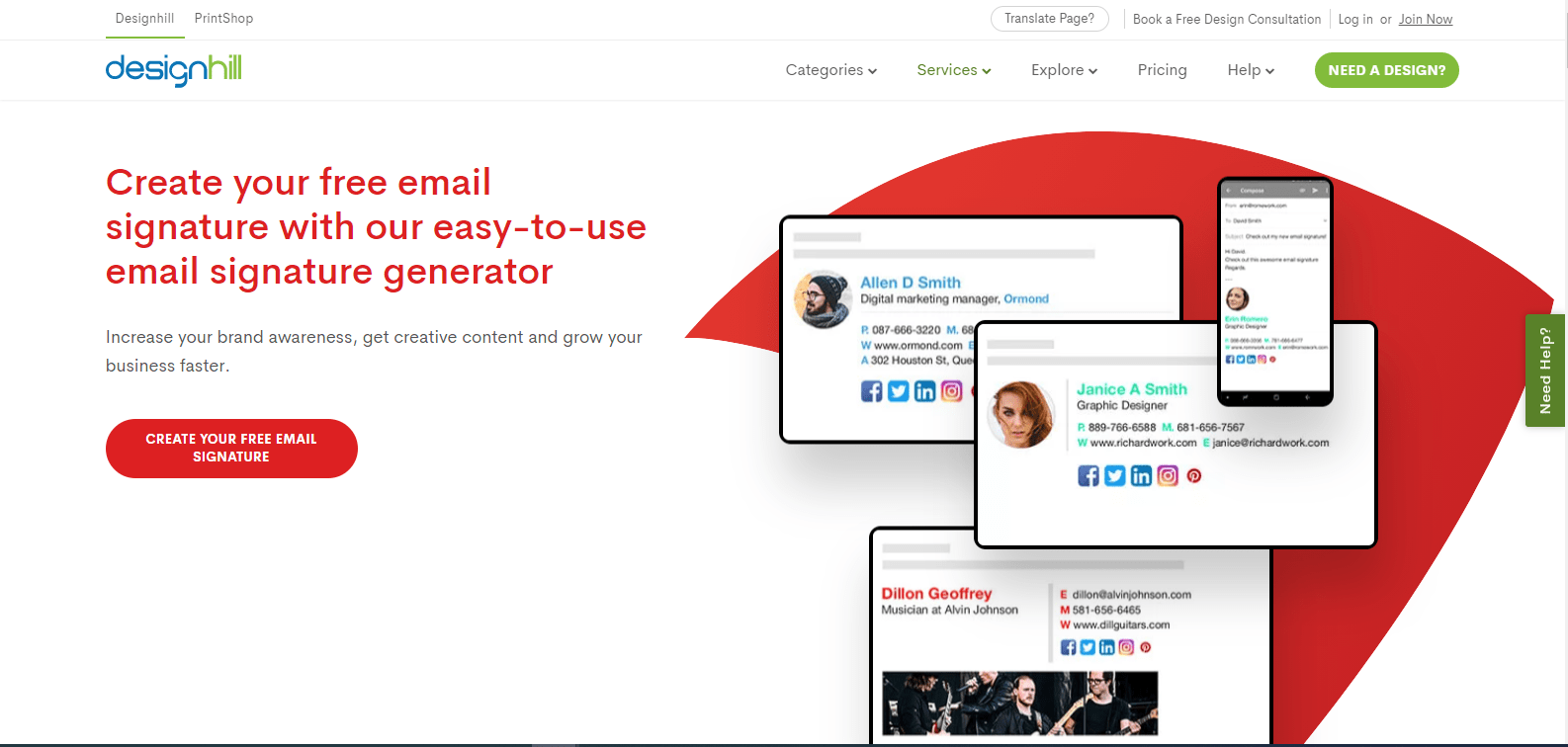Switch to the Designhill tab
This screenshot has height=747, width=1568.
pos(144,19)
